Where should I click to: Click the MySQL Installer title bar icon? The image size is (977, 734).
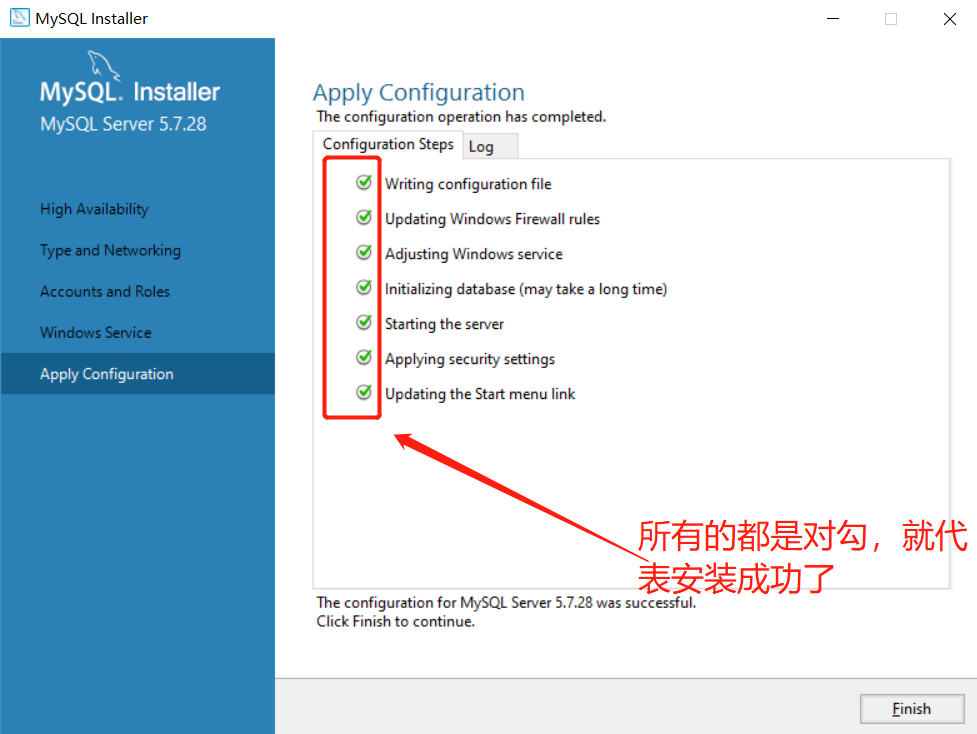click(19, 17)
